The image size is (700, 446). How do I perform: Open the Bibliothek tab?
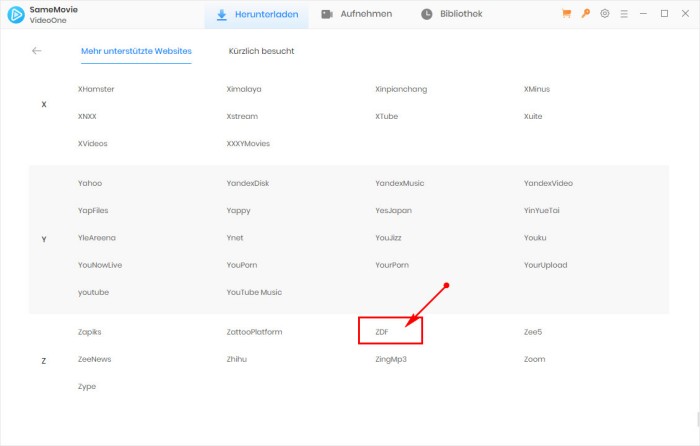452,14
